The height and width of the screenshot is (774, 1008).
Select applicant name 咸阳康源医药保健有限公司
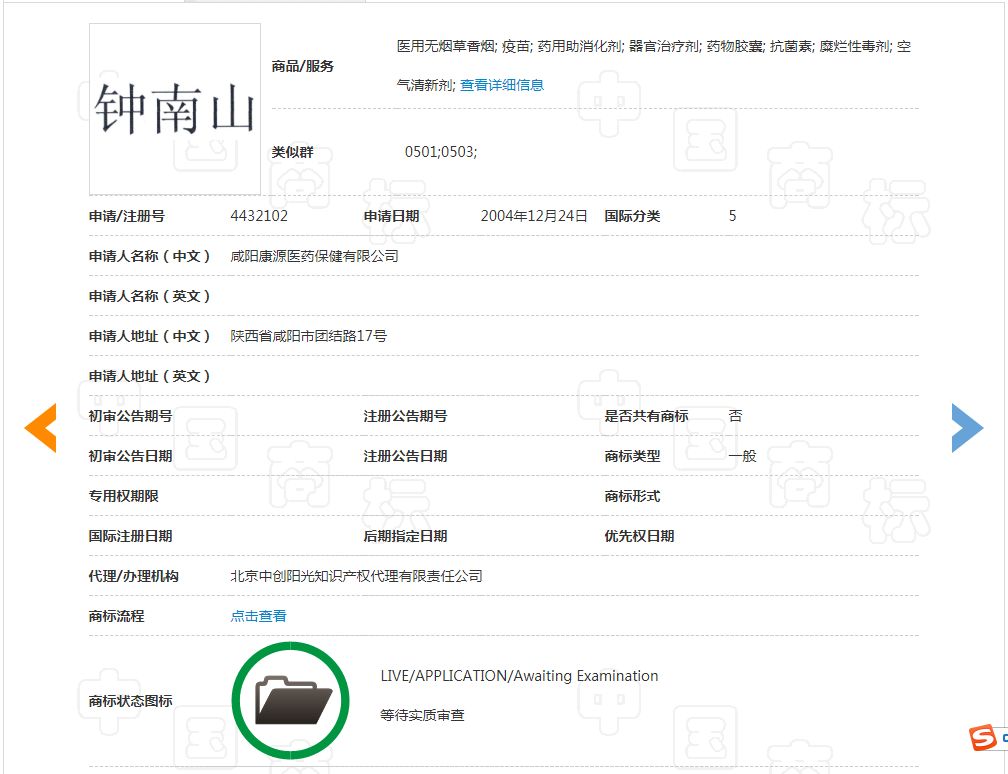pyautogui.click(x=314, y=256)
